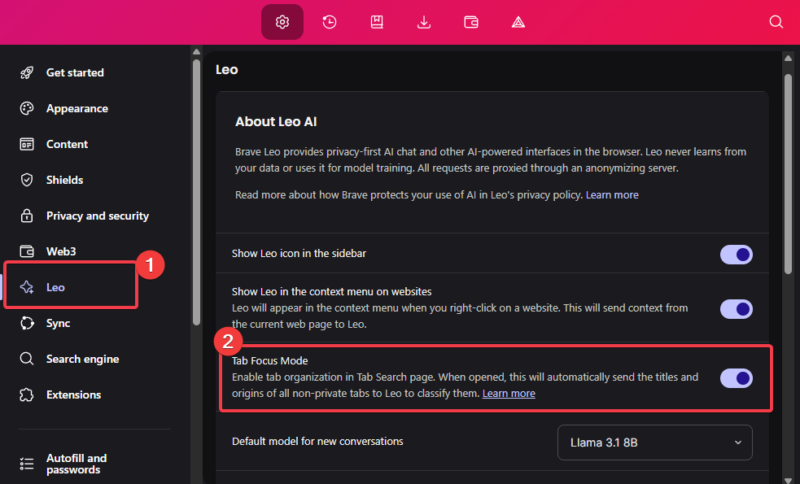Open the History clock icon
This screenshot has width=800, height=484.
330,22
